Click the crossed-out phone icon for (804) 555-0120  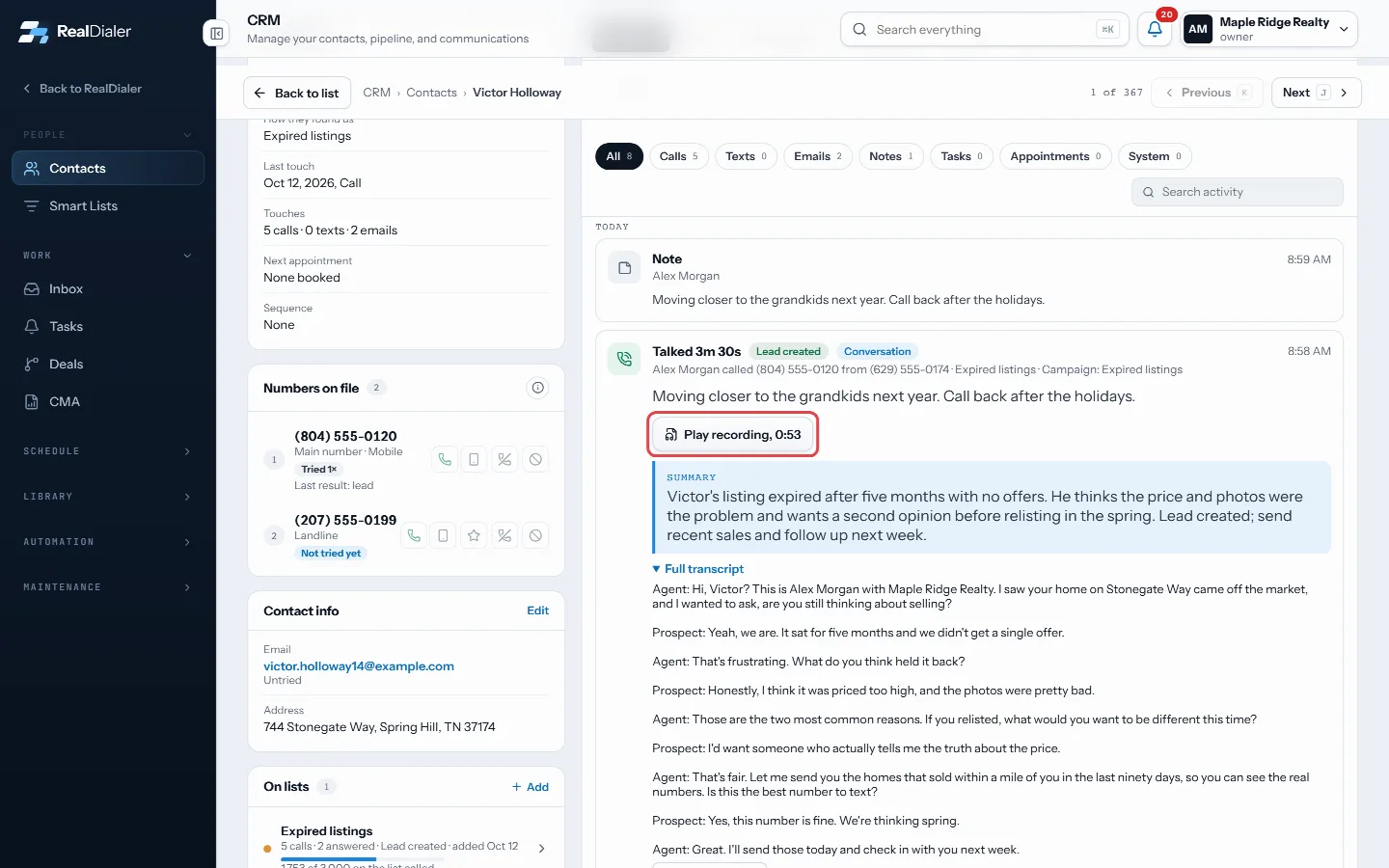504,460
